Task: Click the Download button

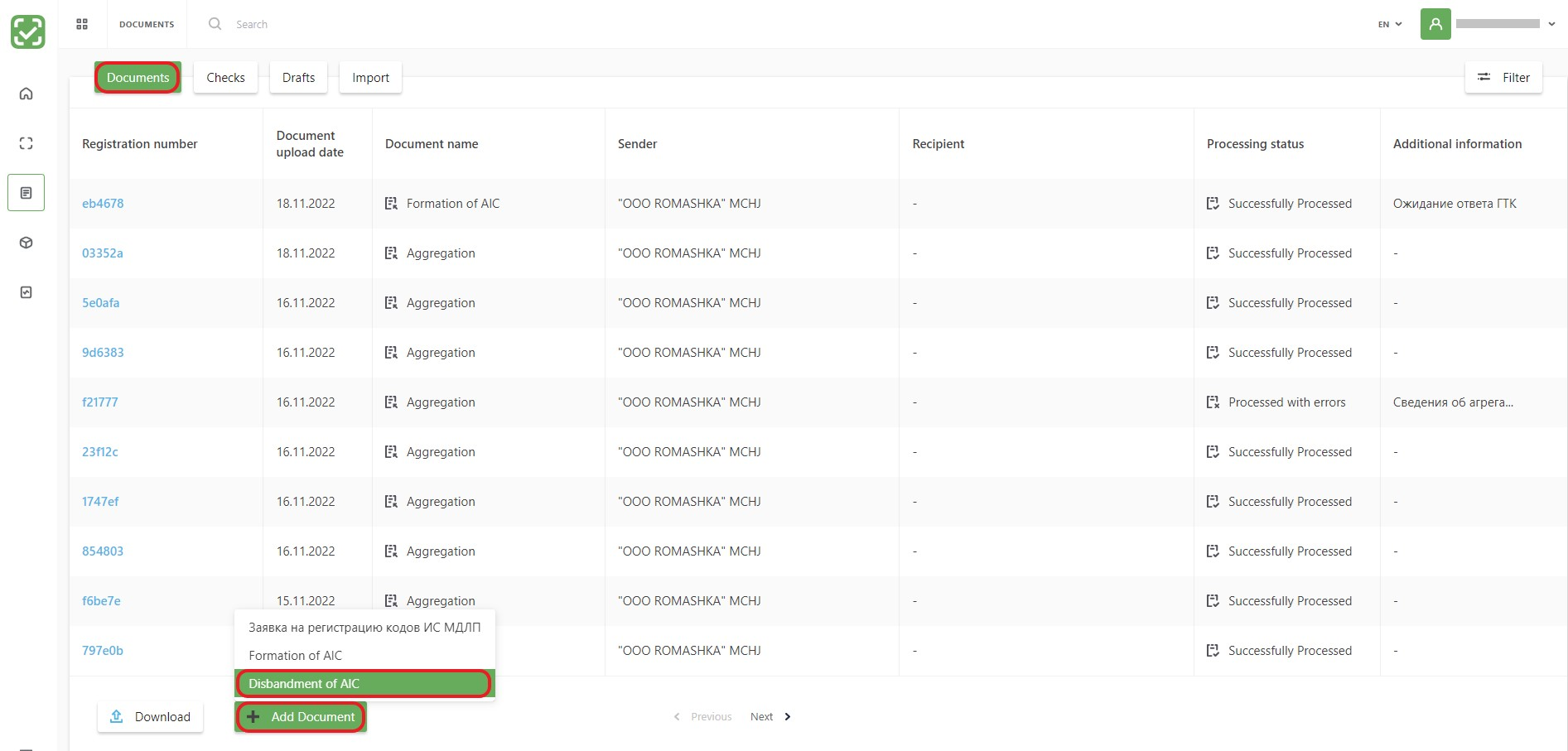Action: click(x=150, y=717)
